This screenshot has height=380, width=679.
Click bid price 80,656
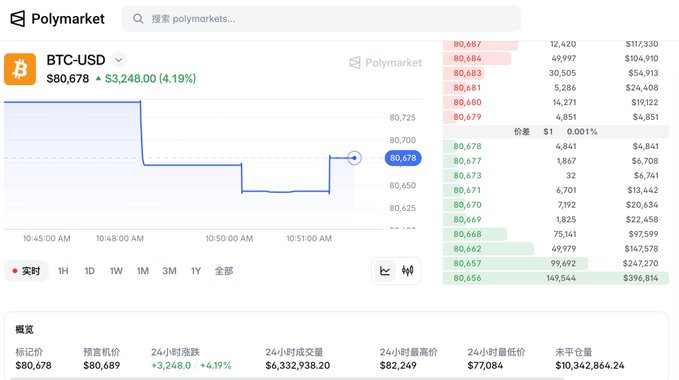click(467, 278)
